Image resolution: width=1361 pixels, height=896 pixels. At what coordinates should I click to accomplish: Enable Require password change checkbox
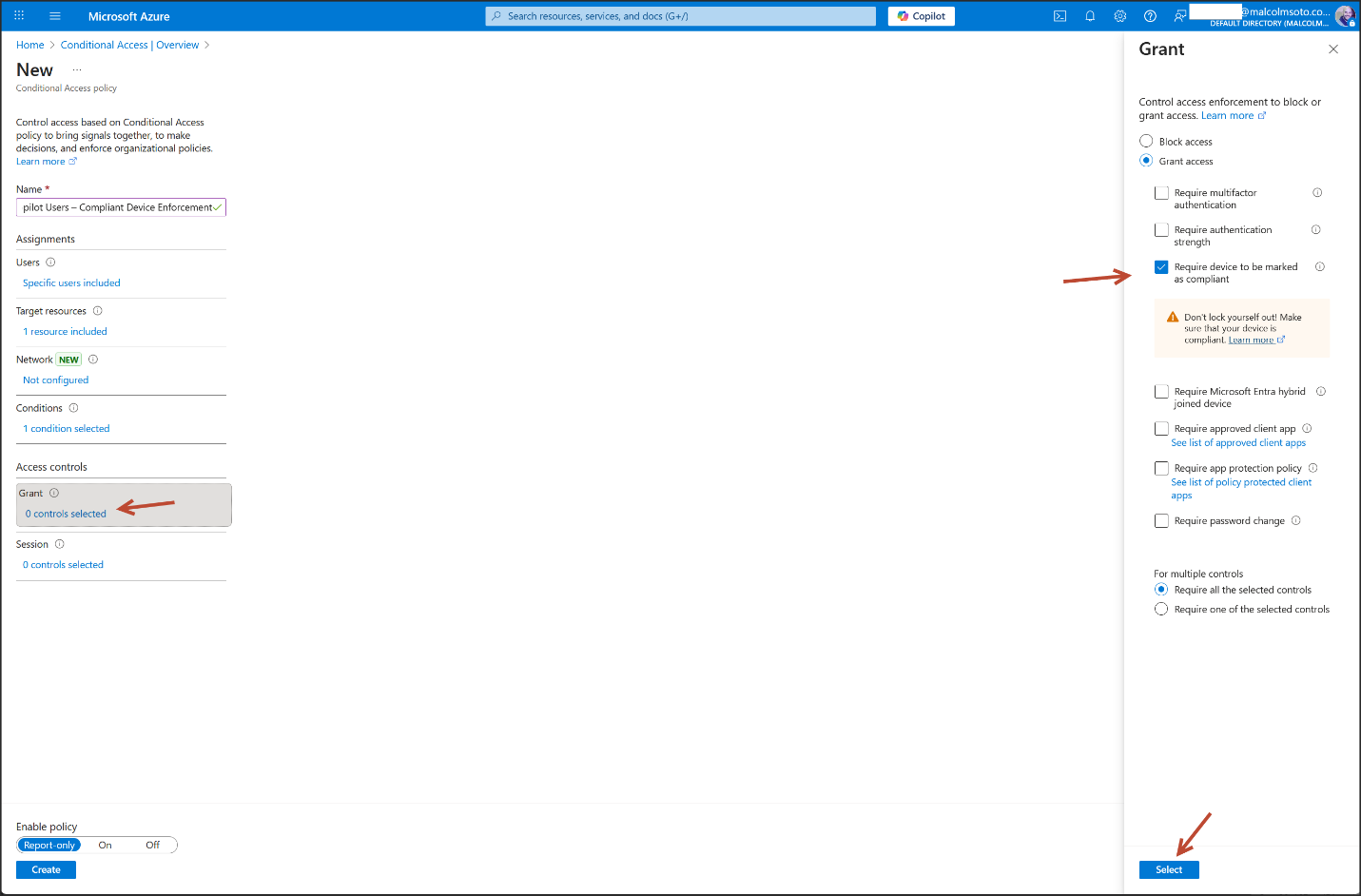coord(1161,521)
